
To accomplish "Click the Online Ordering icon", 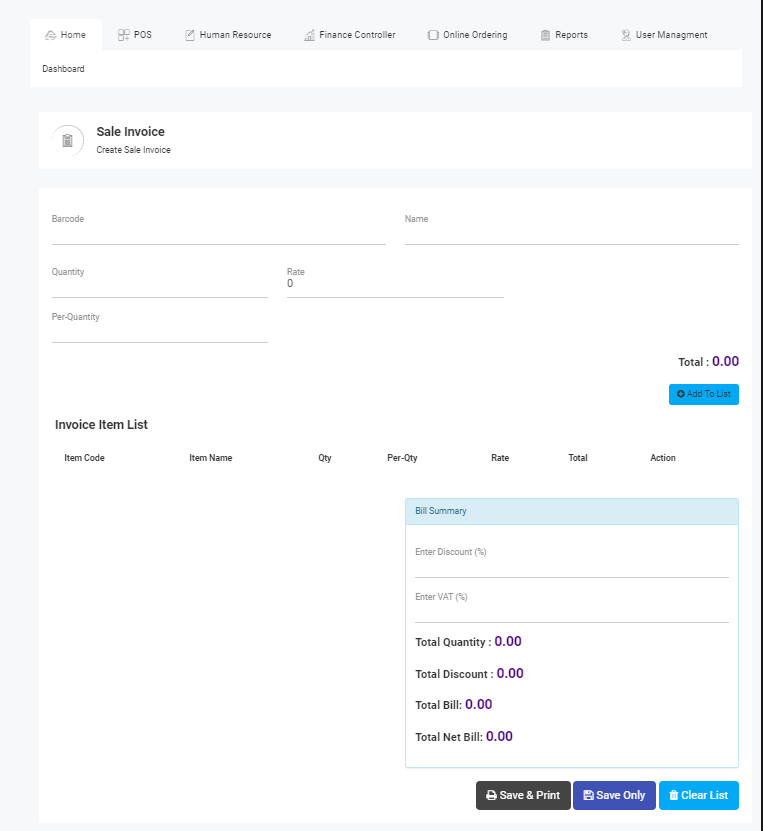I will coord(433,35).
